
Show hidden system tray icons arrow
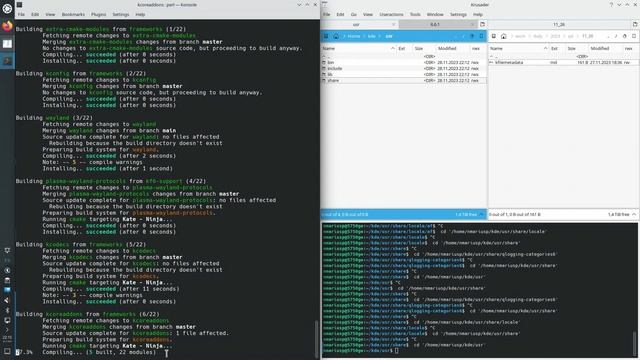coord(7,329)
